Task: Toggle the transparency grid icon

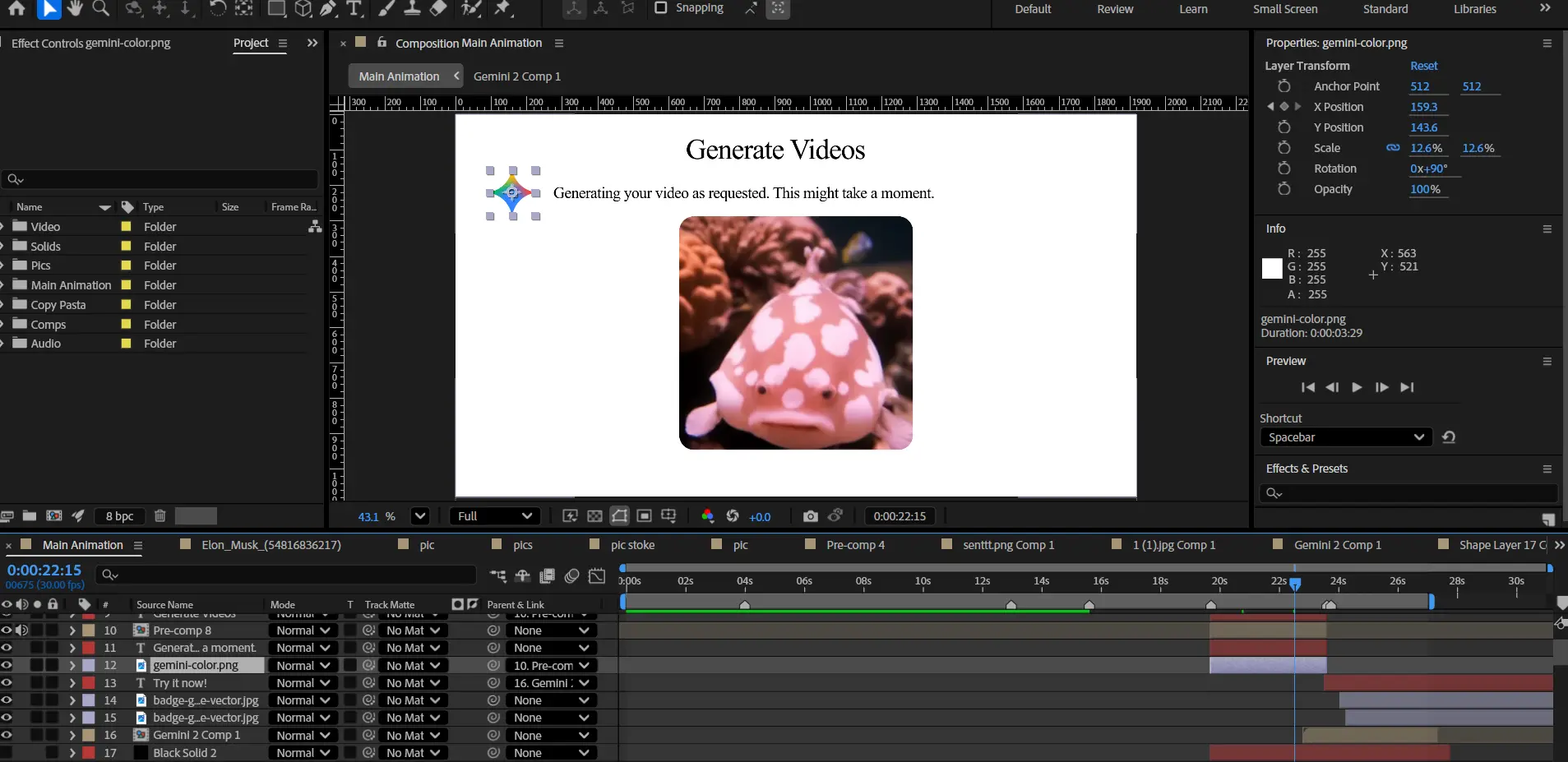Action: pos(594,516)
